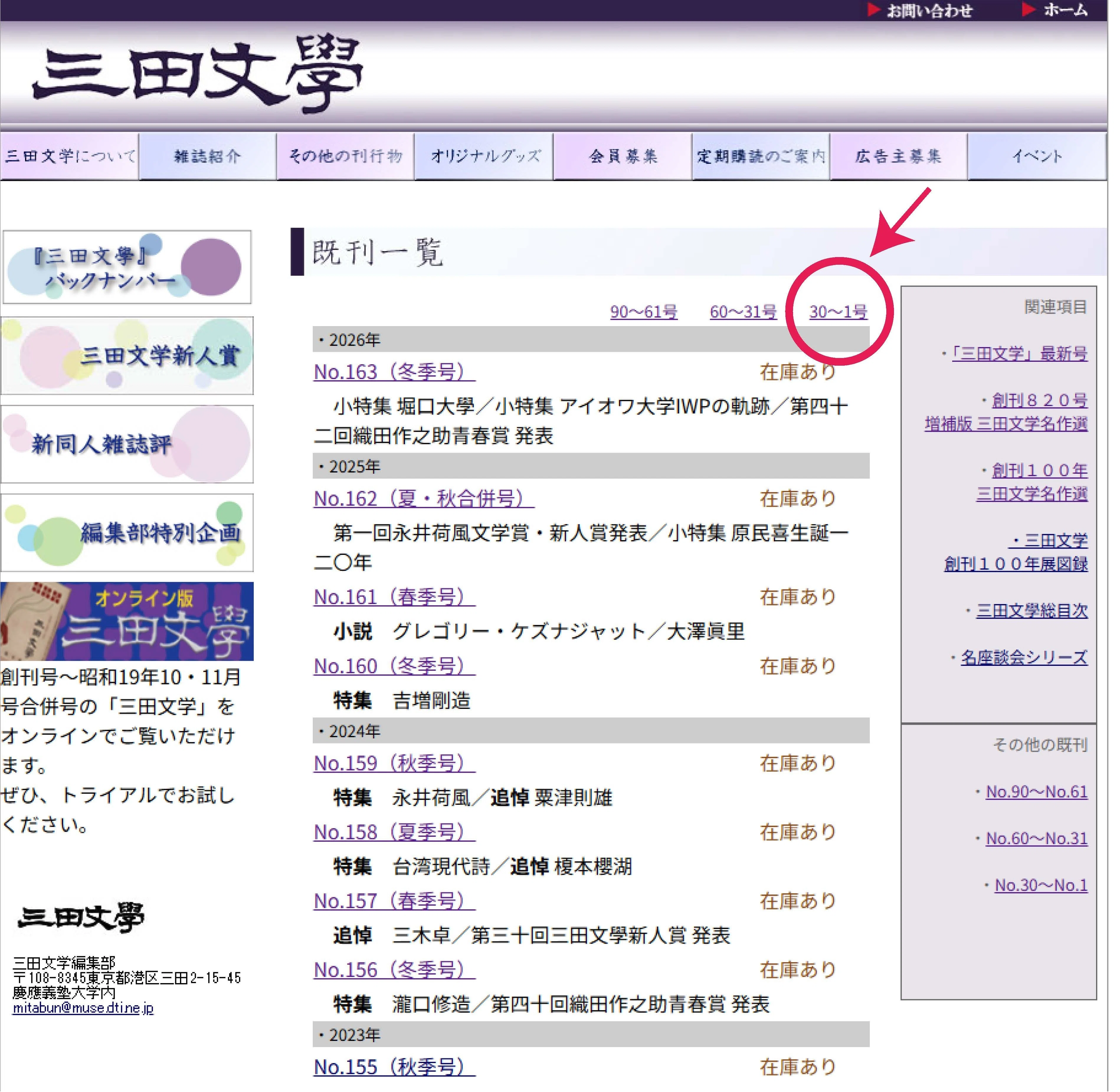The width and height of the screenshot is (1120, 1092).
Task: Click the 特集 吉増剛造 description text
Action: [x=402, y=700]
